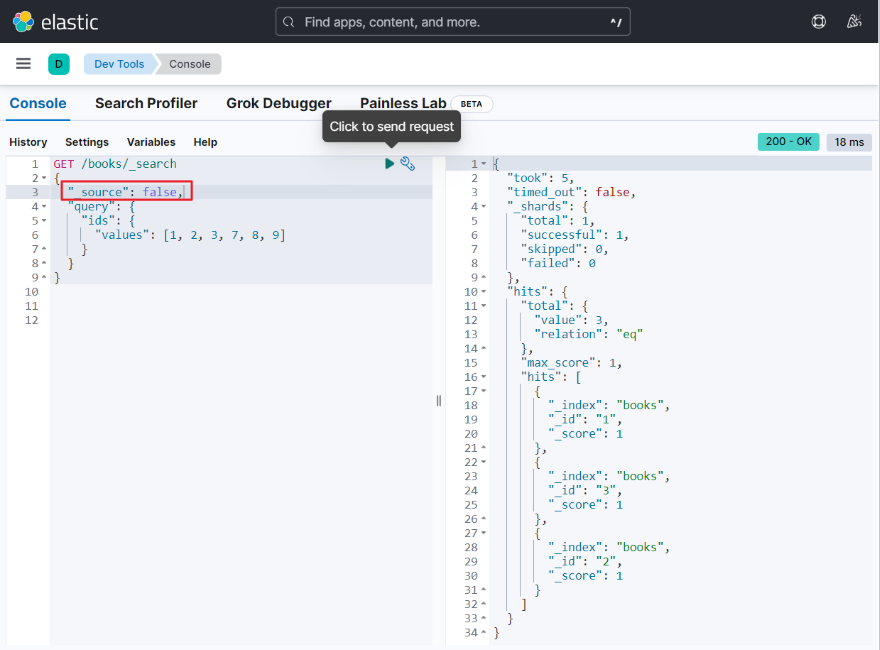Screen dimensions: 880x650
Task: Click the 200 - OK status badge
Action: coord(788,141)
